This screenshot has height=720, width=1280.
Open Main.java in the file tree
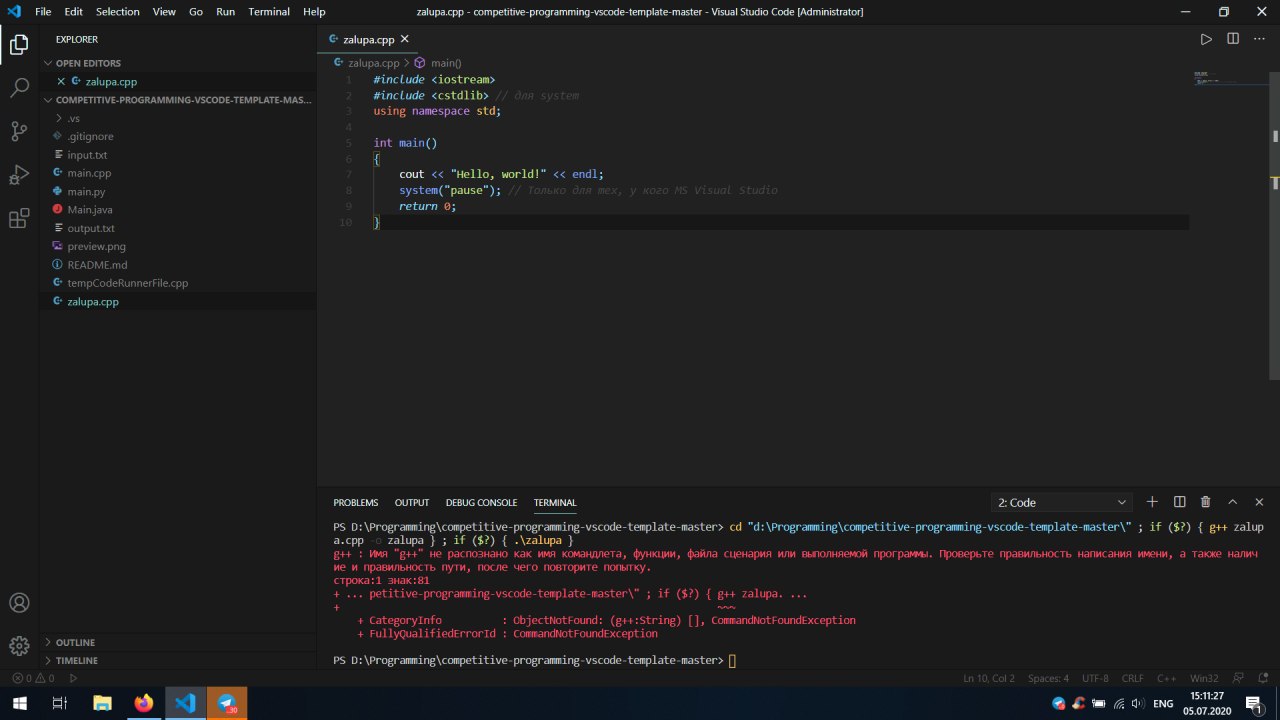point(178,210)
